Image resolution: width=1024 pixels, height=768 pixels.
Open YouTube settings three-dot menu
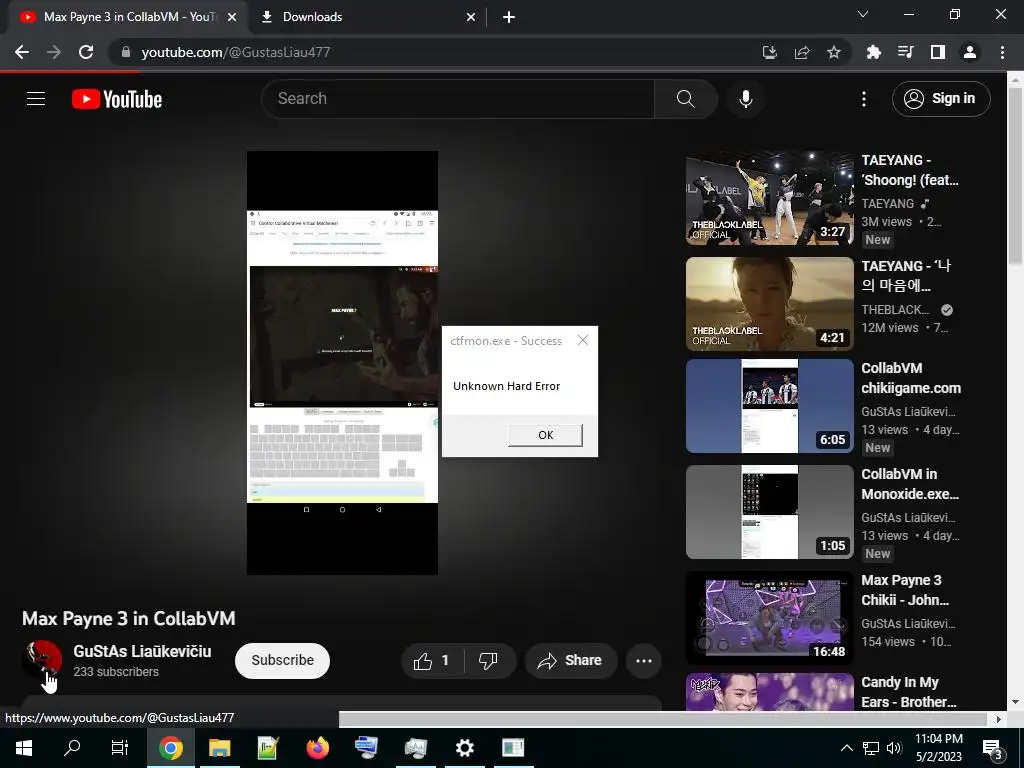coord(863,99)
